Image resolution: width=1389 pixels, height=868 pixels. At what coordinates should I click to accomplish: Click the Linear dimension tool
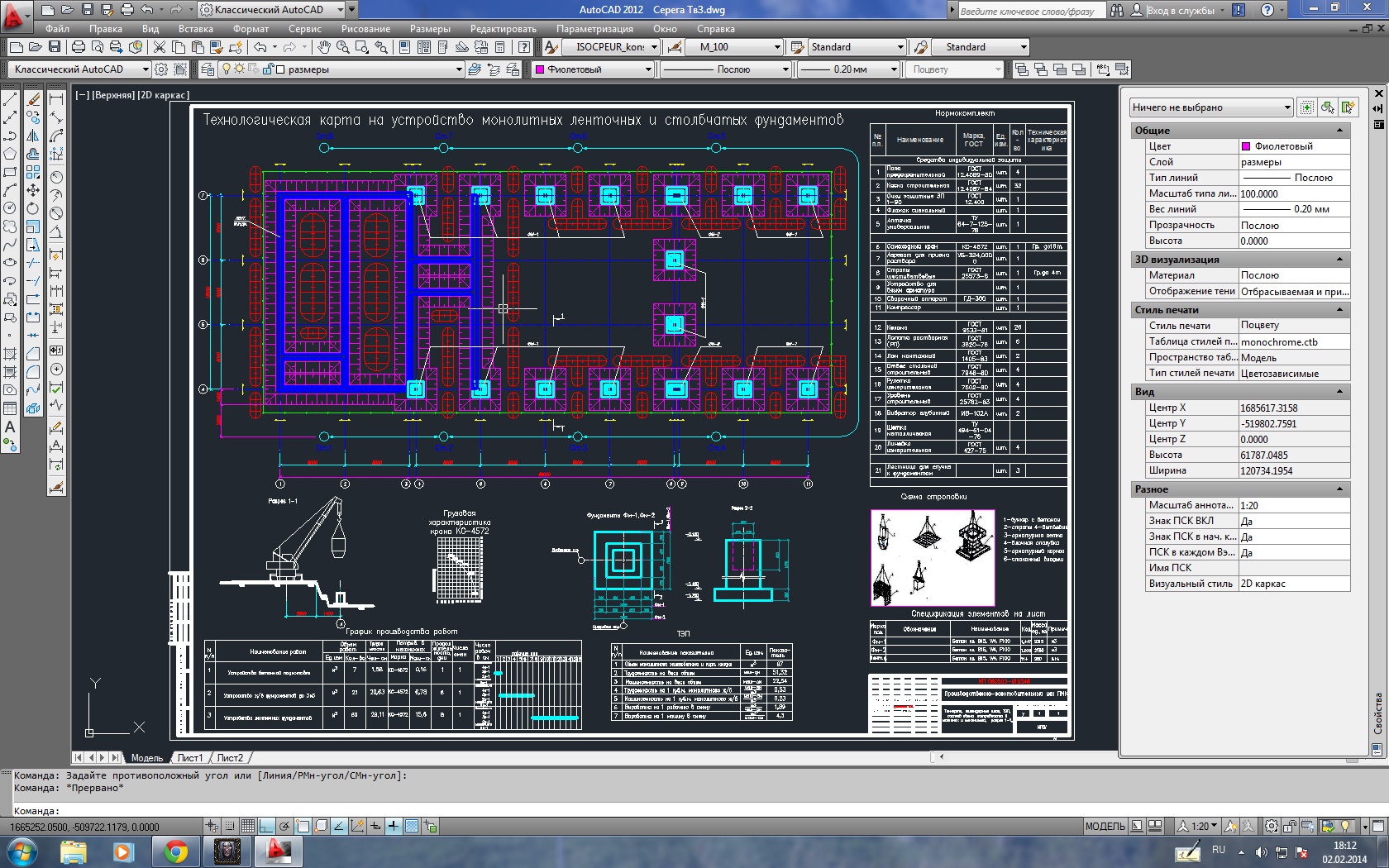tap(56, 99)
